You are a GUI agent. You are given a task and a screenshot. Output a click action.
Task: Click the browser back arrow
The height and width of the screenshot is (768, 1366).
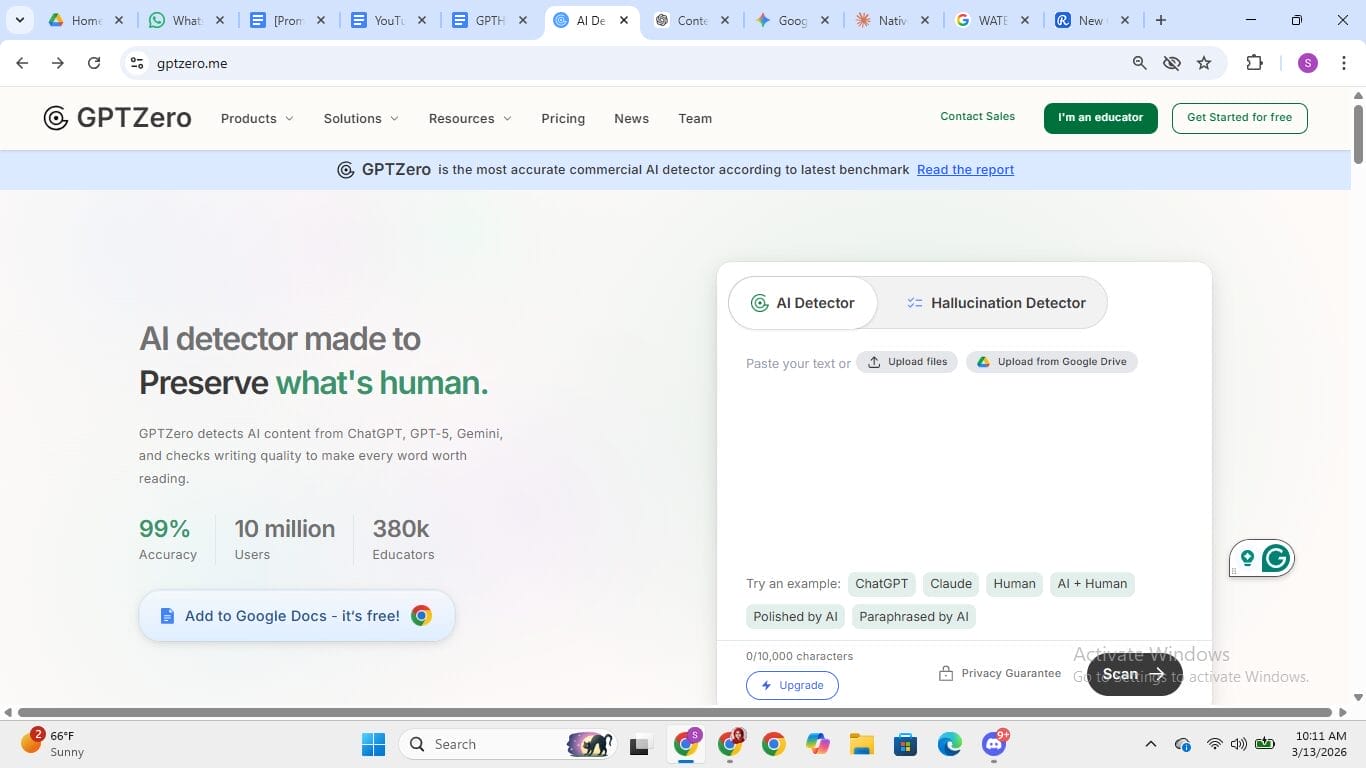[22, 63]
